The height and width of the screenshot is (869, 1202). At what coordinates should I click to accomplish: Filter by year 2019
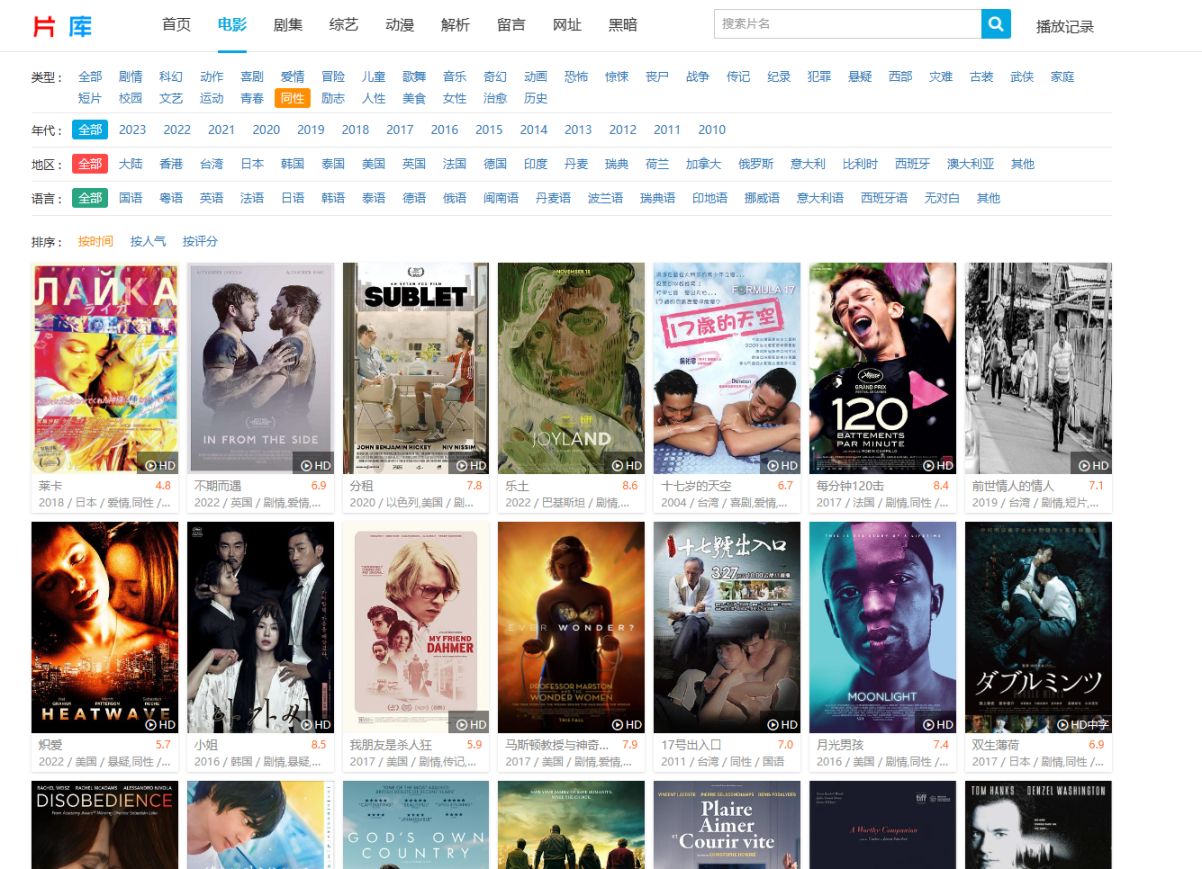[311, 129]
